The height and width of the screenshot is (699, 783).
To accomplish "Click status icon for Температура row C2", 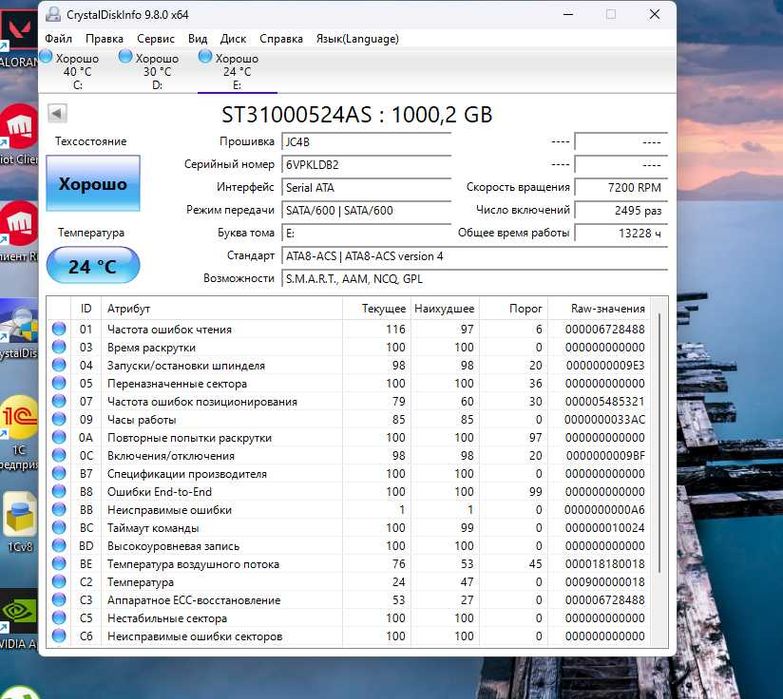I will pos(59,582).
